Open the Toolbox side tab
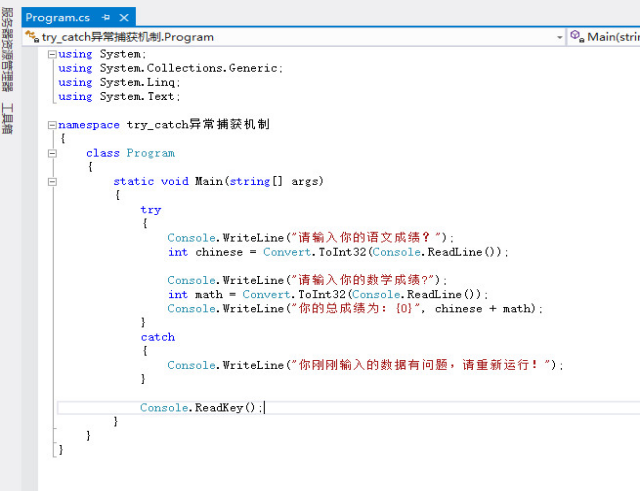Viewport: 640px width, 491px height. click(7, 118)
